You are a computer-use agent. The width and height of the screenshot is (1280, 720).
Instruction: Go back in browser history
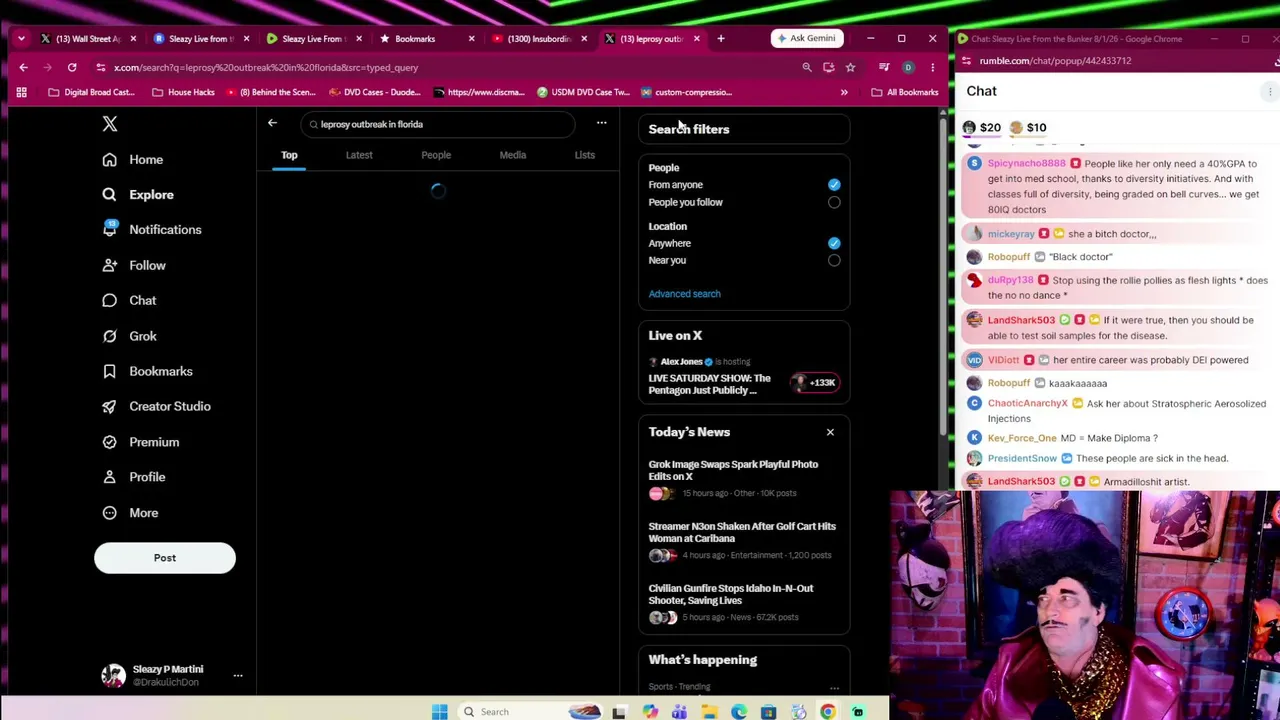pos(23,68)
